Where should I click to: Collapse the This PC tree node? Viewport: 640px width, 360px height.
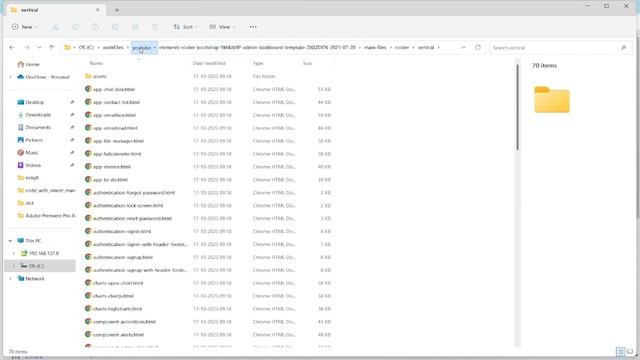(x=11, y=241)
